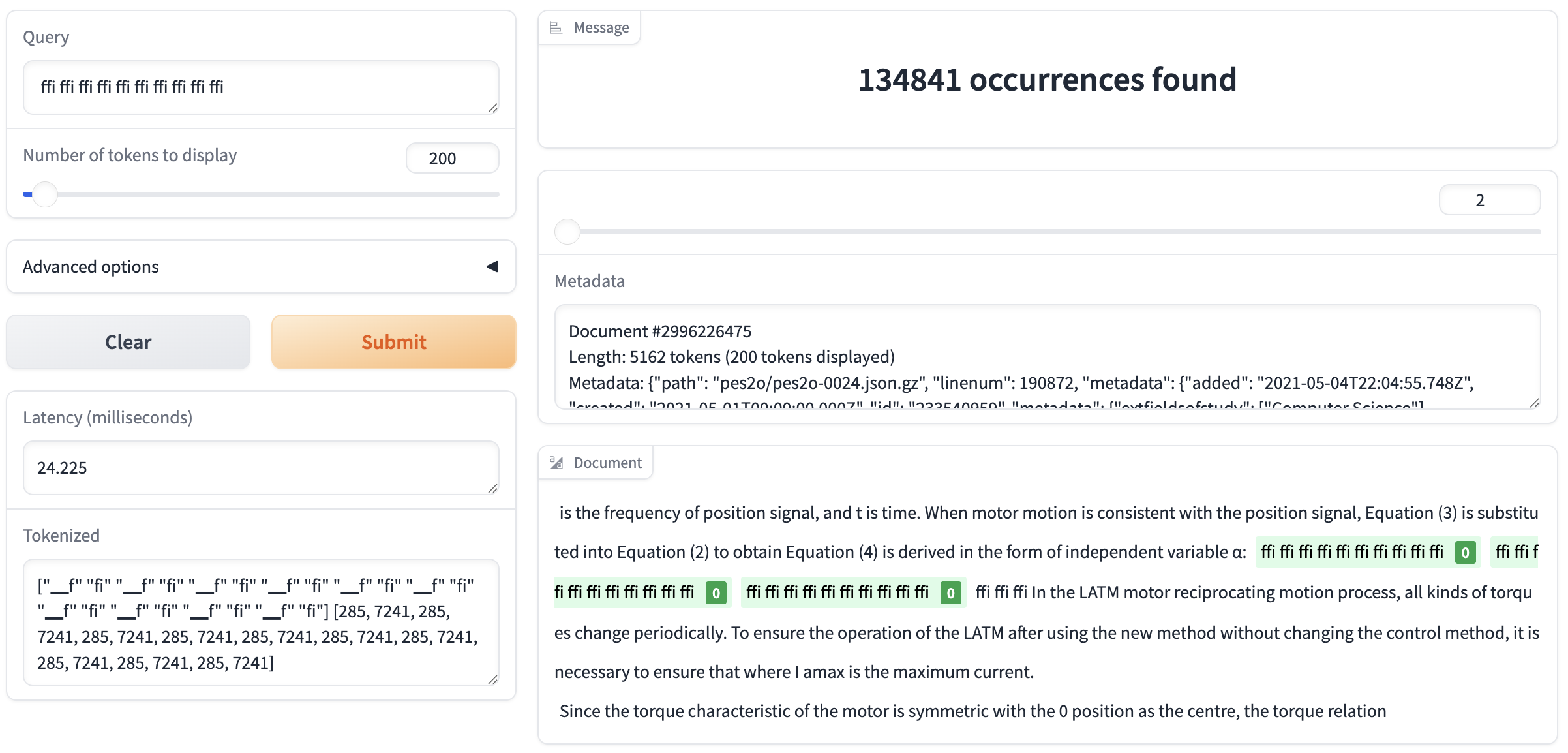Click the token count number box showing 200
Image resolution: width=1568 pixels, height=753 pixels.
[452, 159]
